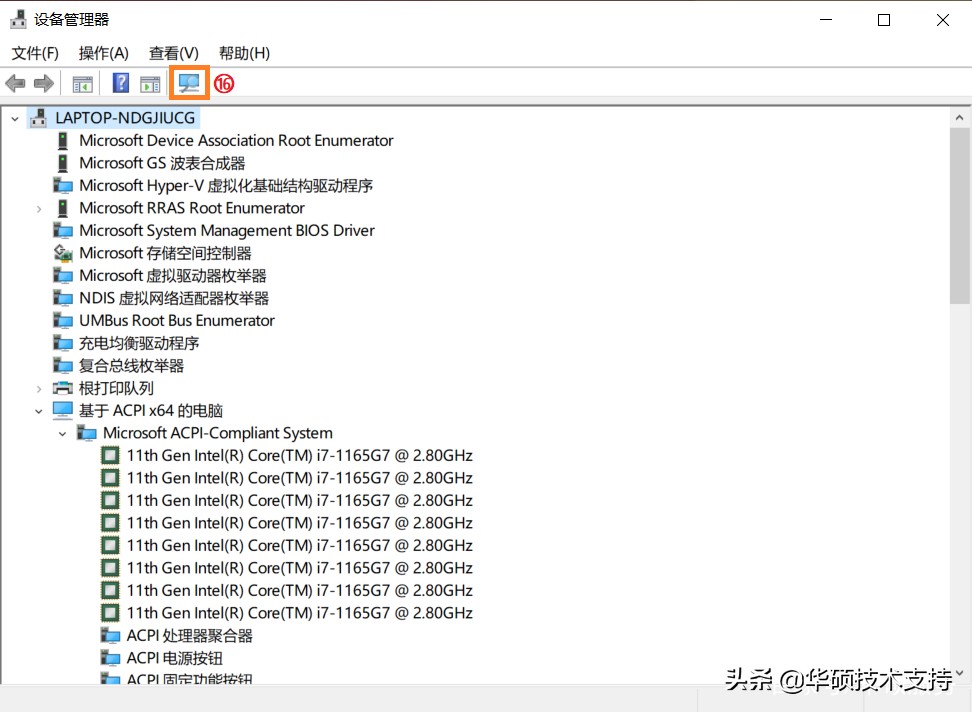The width and height of the screenshot is (972, 712).
Task: Click the Back arrow toolbar icon
Action: tap(15, 83)
